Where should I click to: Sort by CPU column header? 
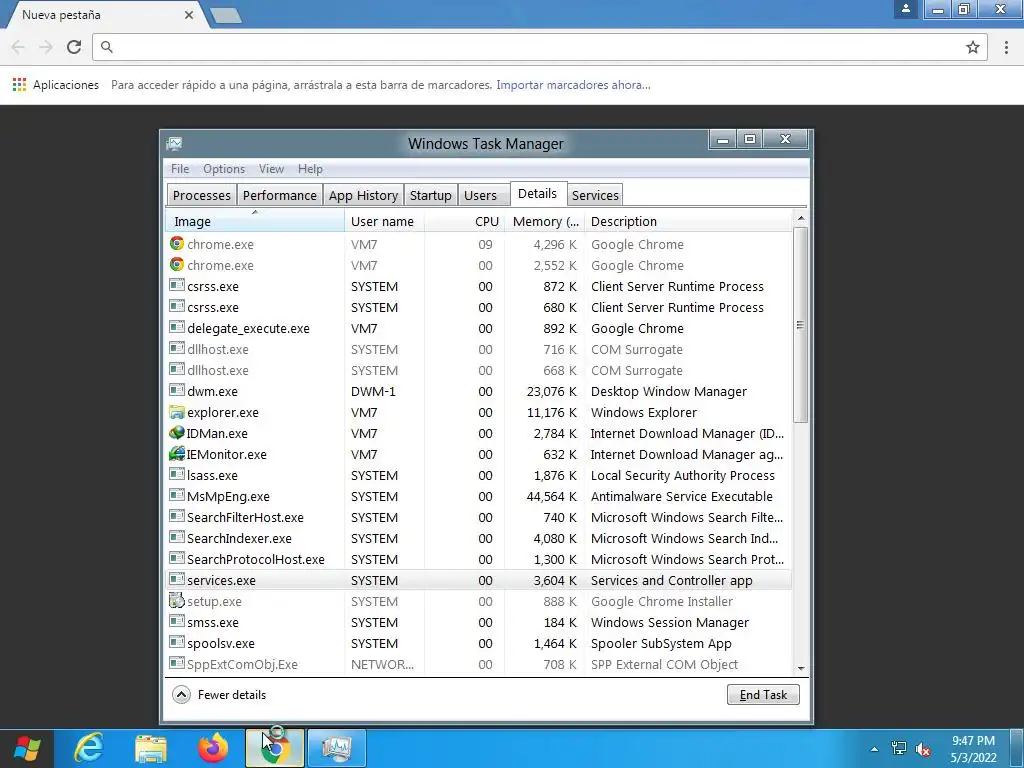click(x=464, y=221)
